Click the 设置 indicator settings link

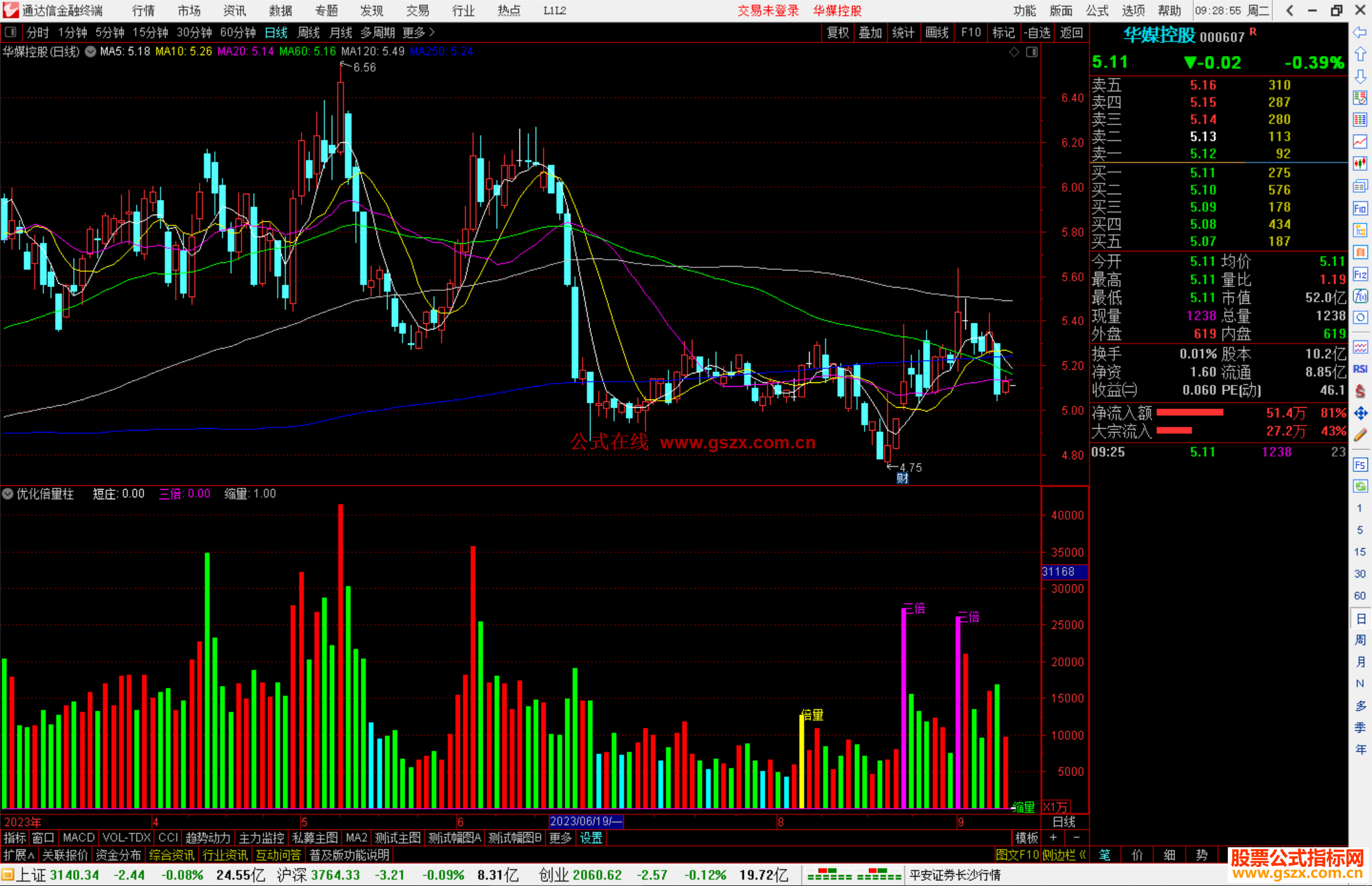click(591, 838)
